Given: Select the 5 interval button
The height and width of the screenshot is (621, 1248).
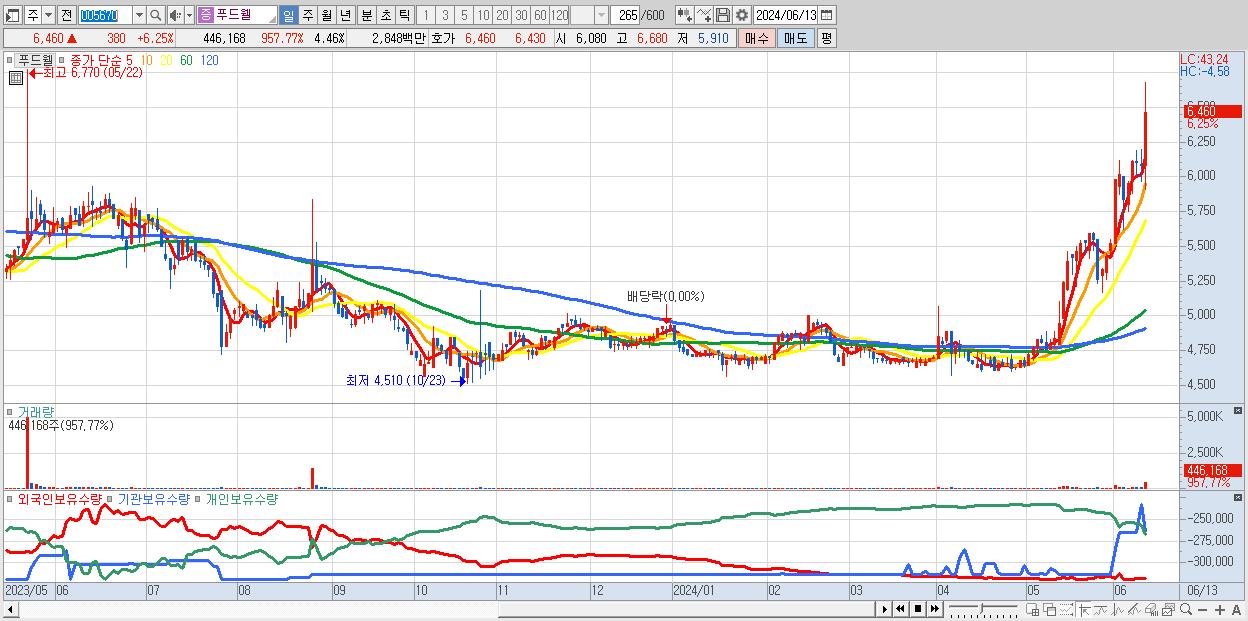Looking at the screenshot, I should coord(464,15).
